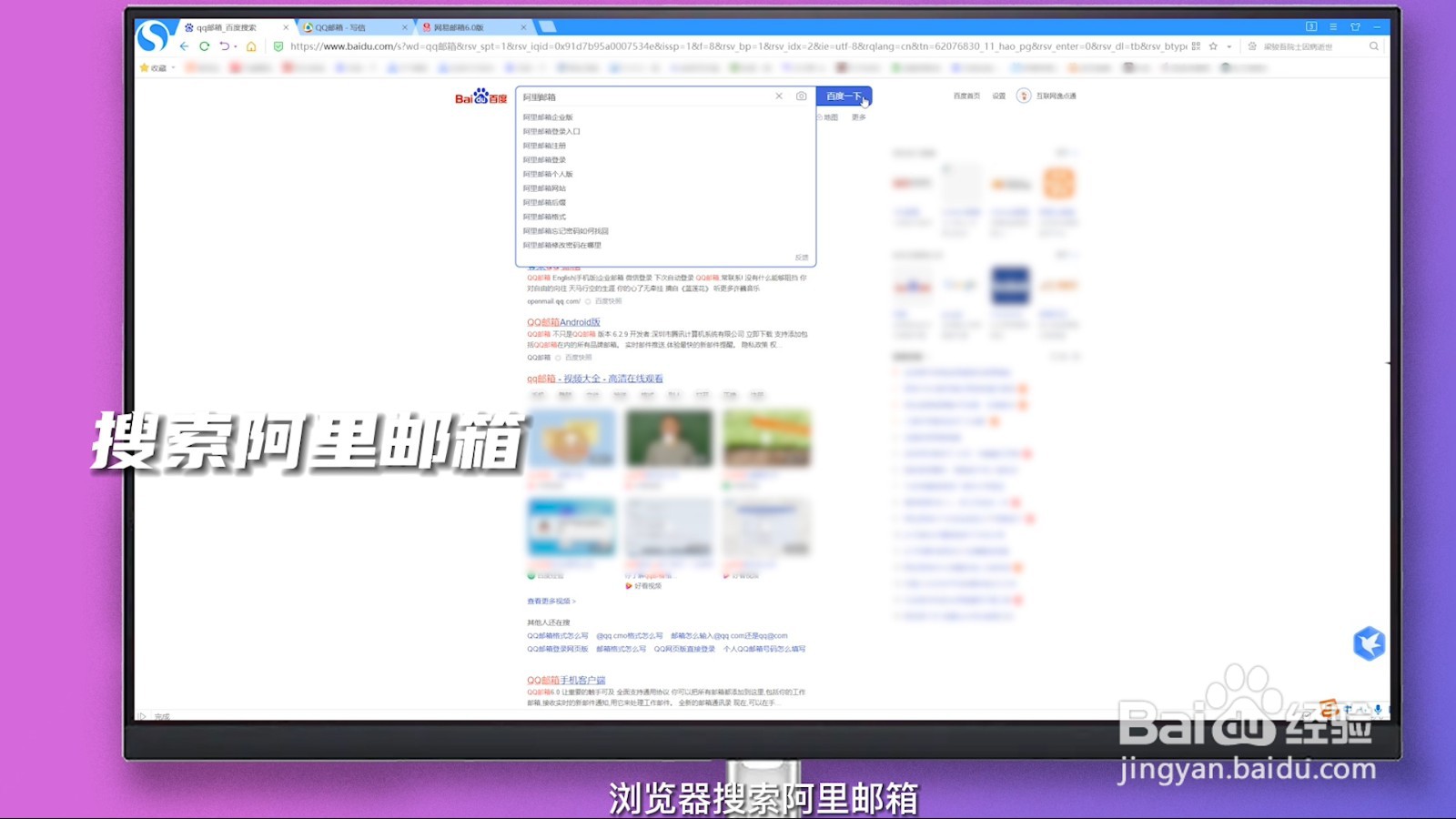The height and width of the screenshot is (819, 1456).
Task: Expand dropdown arrow beside bookmark star
Action: tap(1228, 46)
